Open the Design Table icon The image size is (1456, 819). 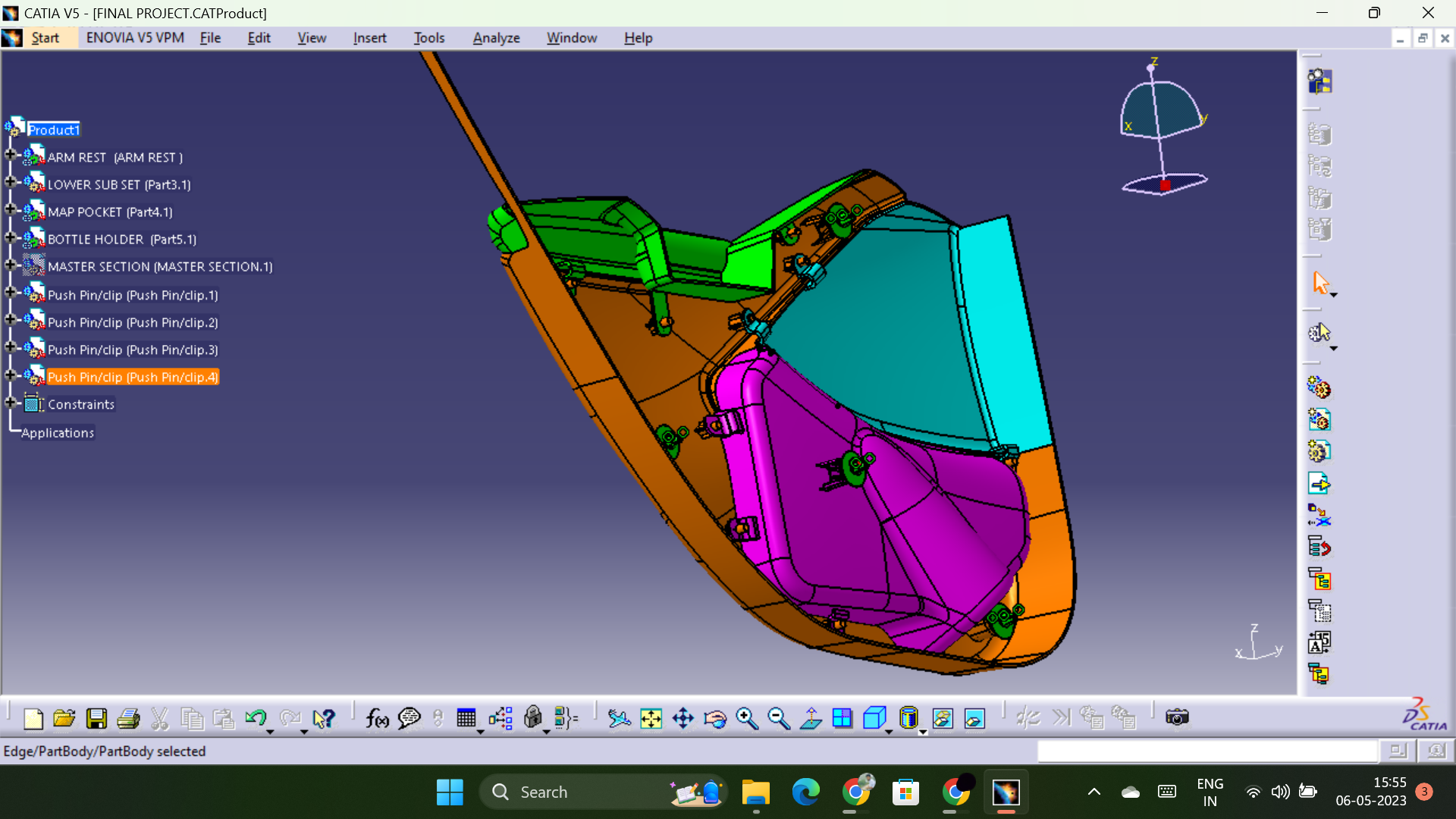point(466,717)
